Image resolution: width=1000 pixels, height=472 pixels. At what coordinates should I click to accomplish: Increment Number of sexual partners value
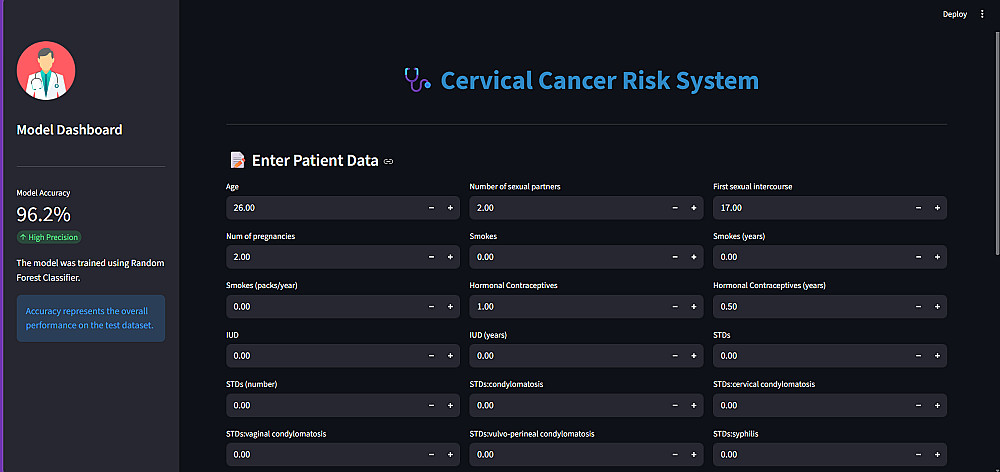(x=693, y=208)
